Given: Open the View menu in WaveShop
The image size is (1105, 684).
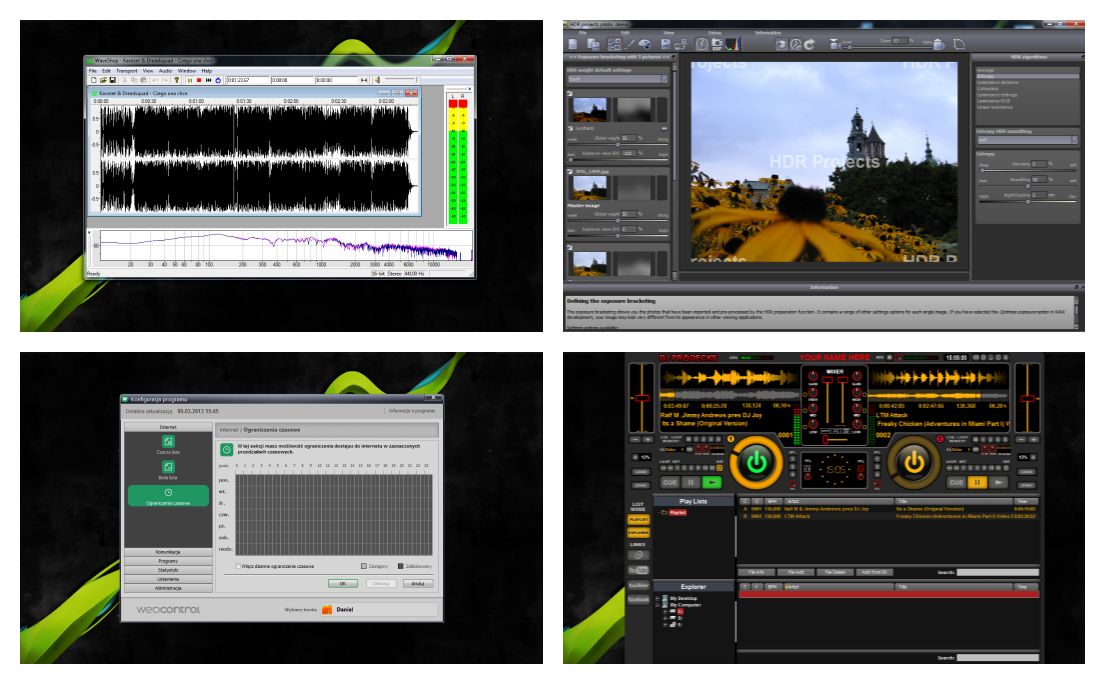Looking at the screenshot, I should coord(148,71).
